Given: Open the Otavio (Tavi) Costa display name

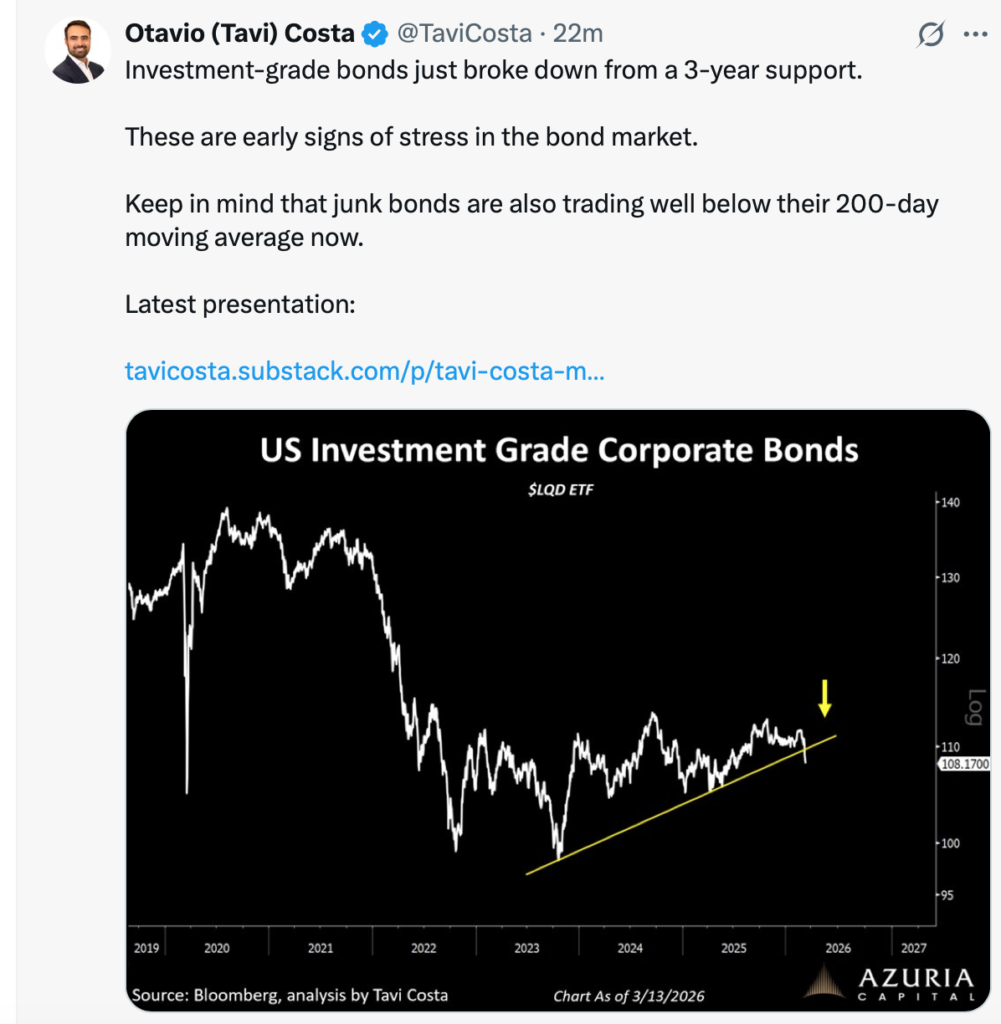Looking at the screenshot, I should pos(239,34).
